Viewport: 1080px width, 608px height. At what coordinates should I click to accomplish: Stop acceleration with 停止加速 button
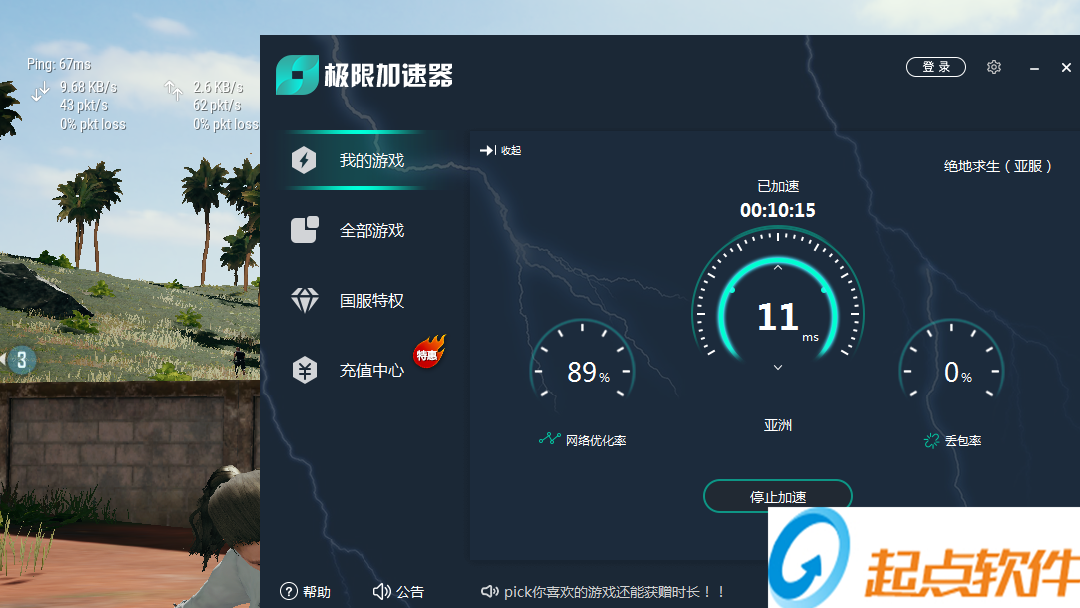point(778,496)
